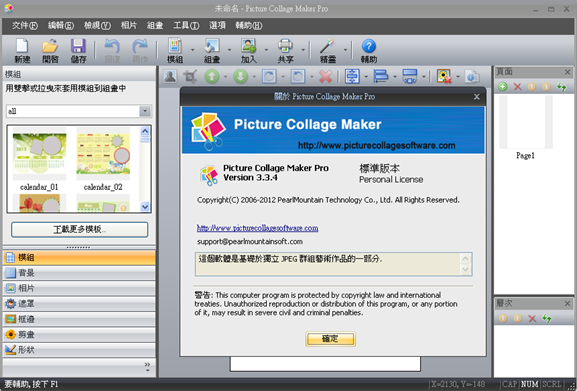
Task: Click the 確定 button in the About dialog
Action: (x=330, y=339)
